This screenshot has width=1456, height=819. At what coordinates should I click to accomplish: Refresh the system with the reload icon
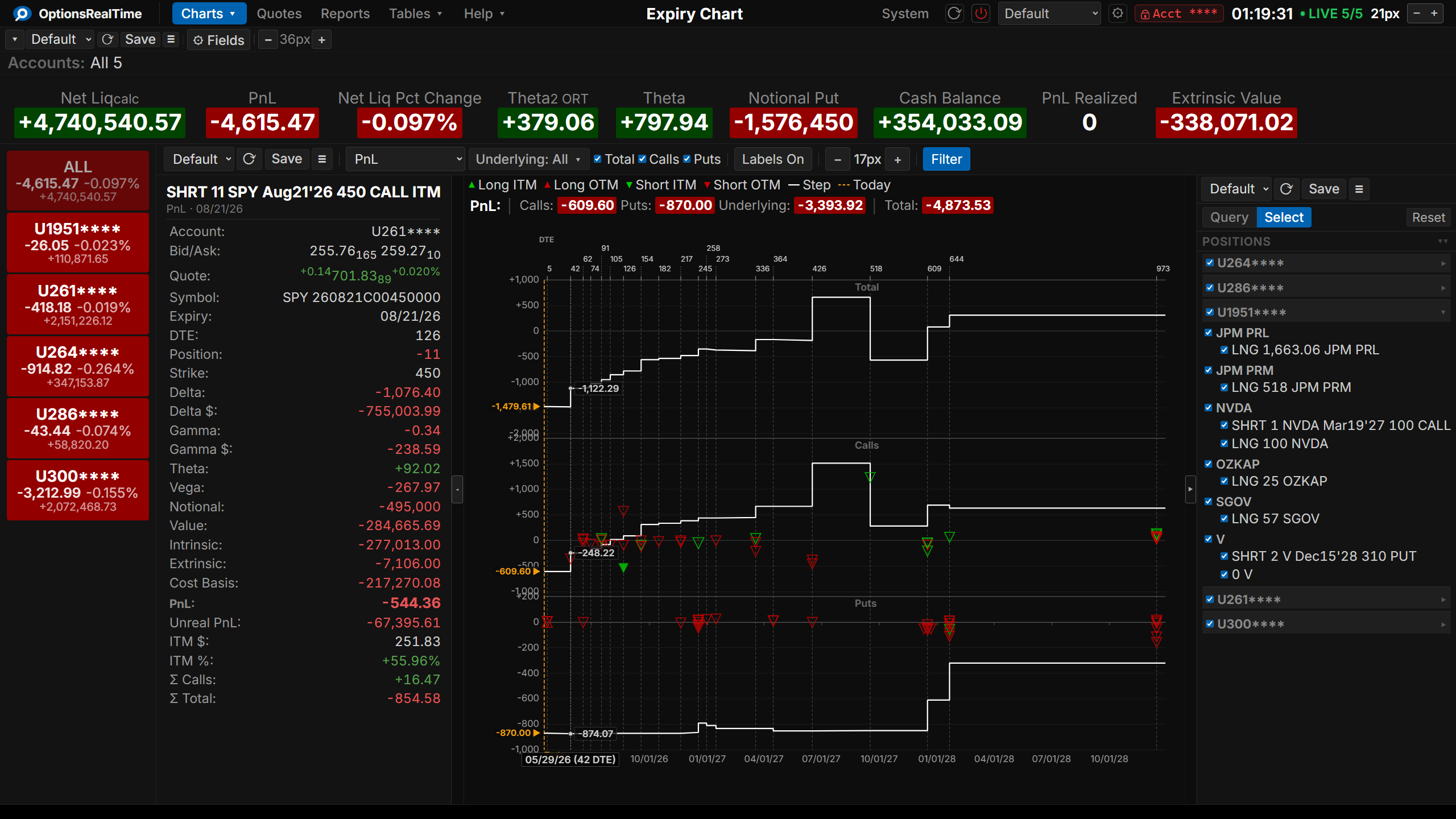pyautogui.click(x=954, y=14)
